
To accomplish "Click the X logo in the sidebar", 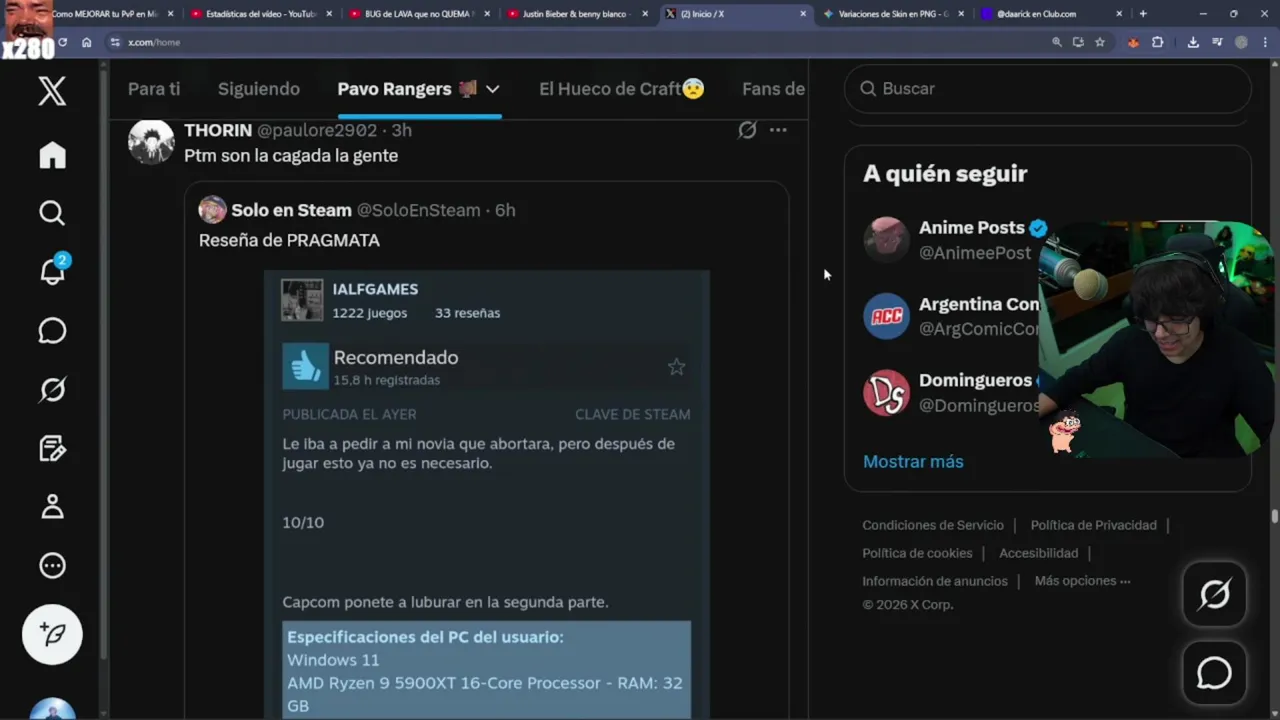I will 52,91.
